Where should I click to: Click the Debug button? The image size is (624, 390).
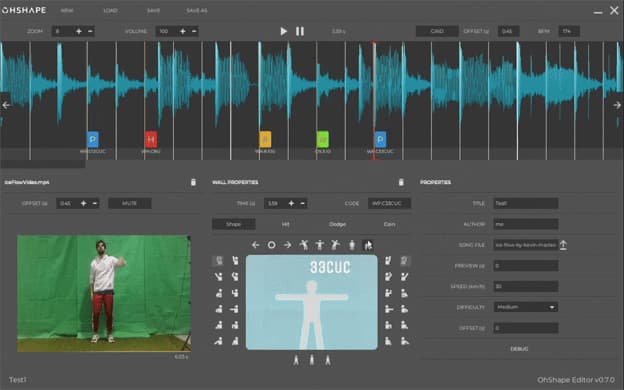(x=519, y=349)
